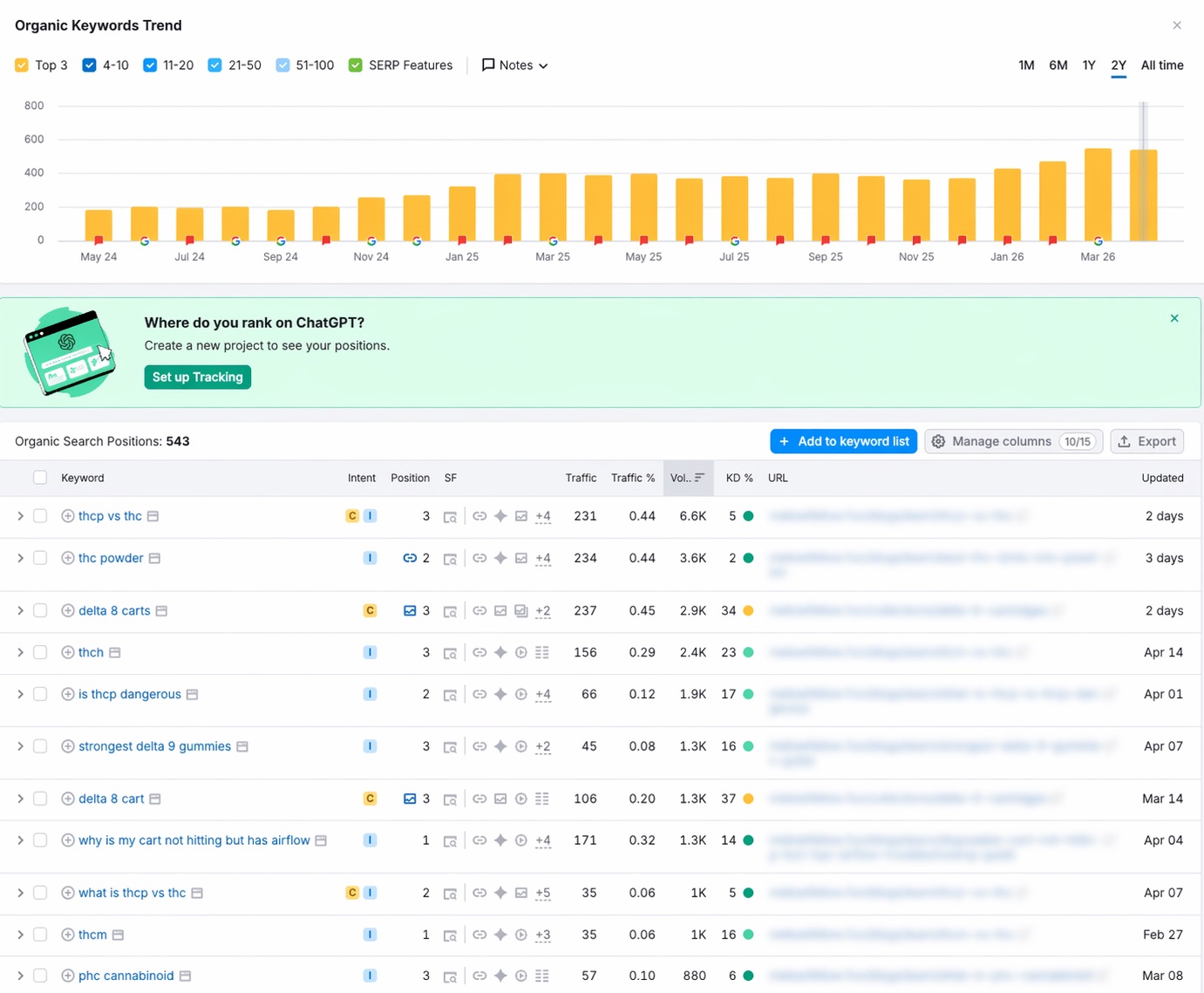Click the sitelinks icon in thc powder position
Viewport: 1204px width, 993px height.
(x=409, y=558)
